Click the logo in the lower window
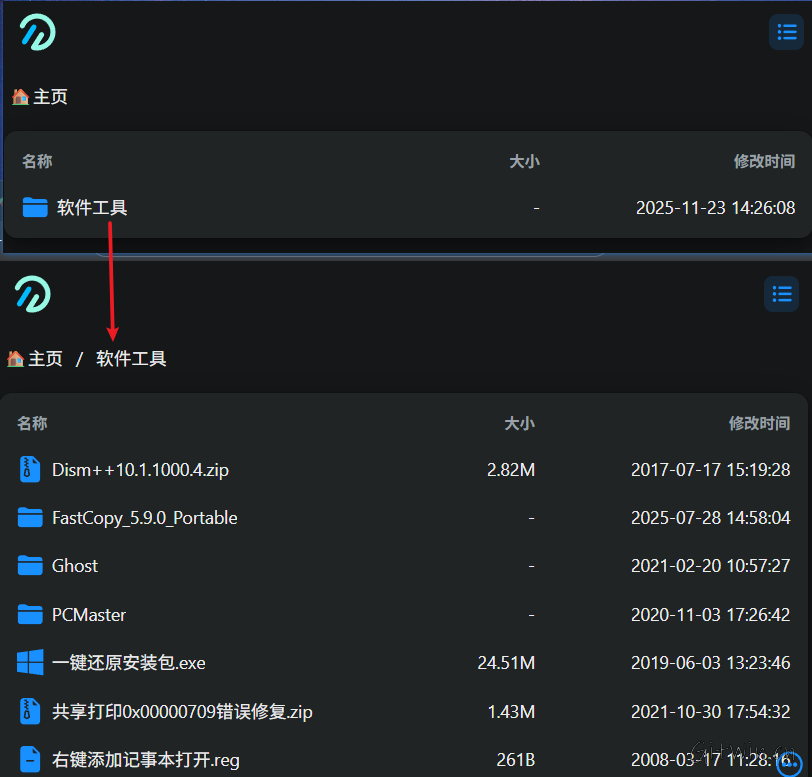The width and height of the screenshot is (812, 777). coord(33,294)
